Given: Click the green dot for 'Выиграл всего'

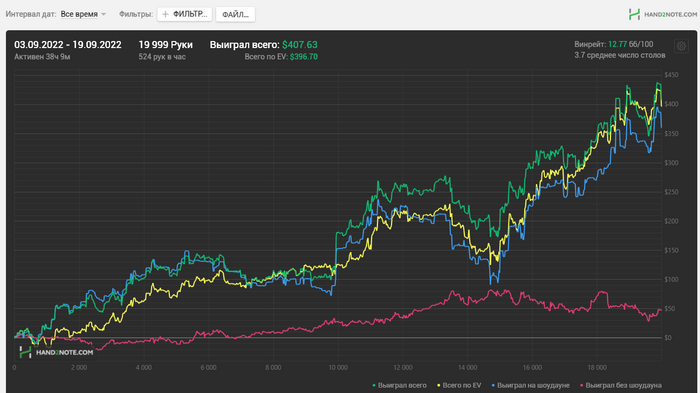Looking at the screenshot, I should (374, 385).
